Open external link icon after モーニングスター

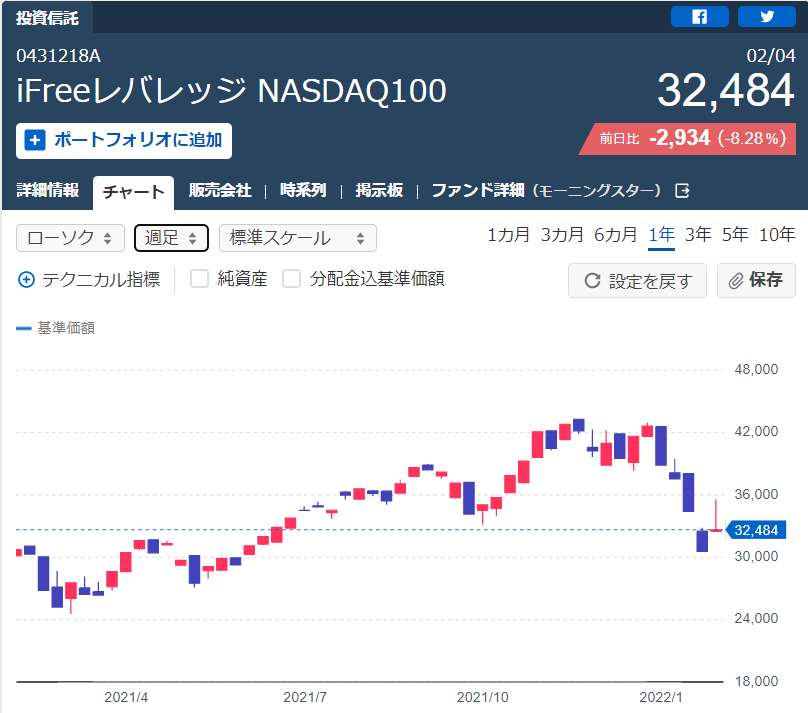click(x=682, y=191)
